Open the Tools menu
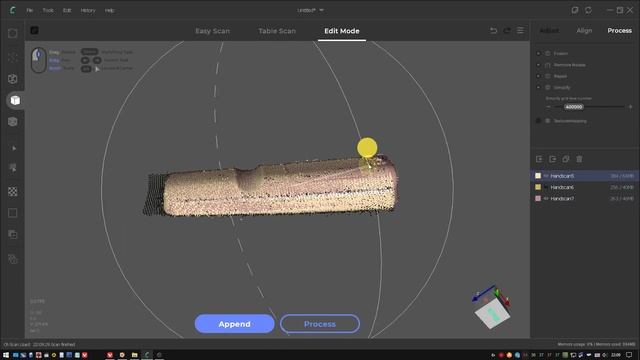Screen dimensions: 640x360 point(48,10)
